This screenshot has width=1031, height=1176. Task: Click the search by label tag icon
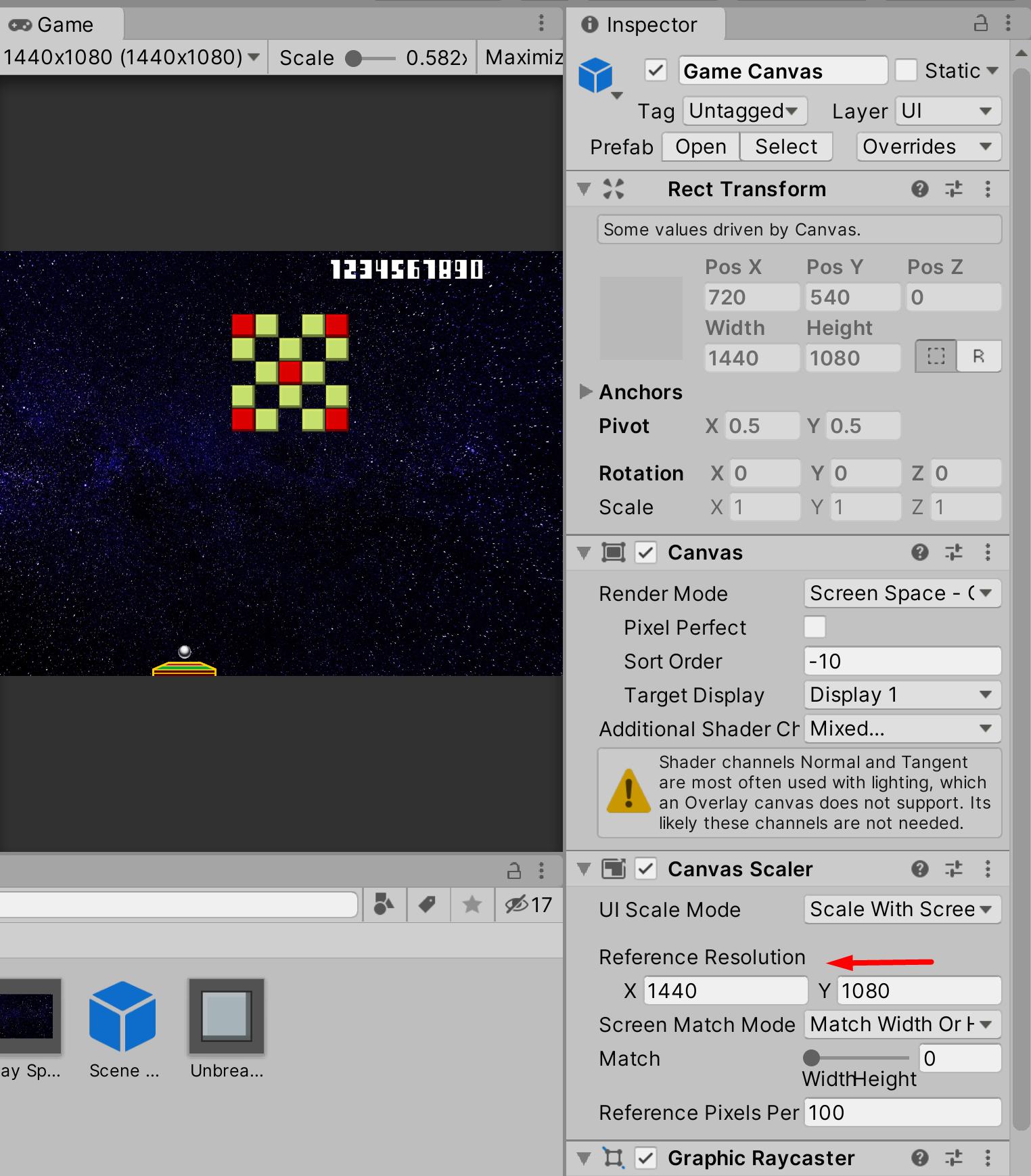[428, 905]
